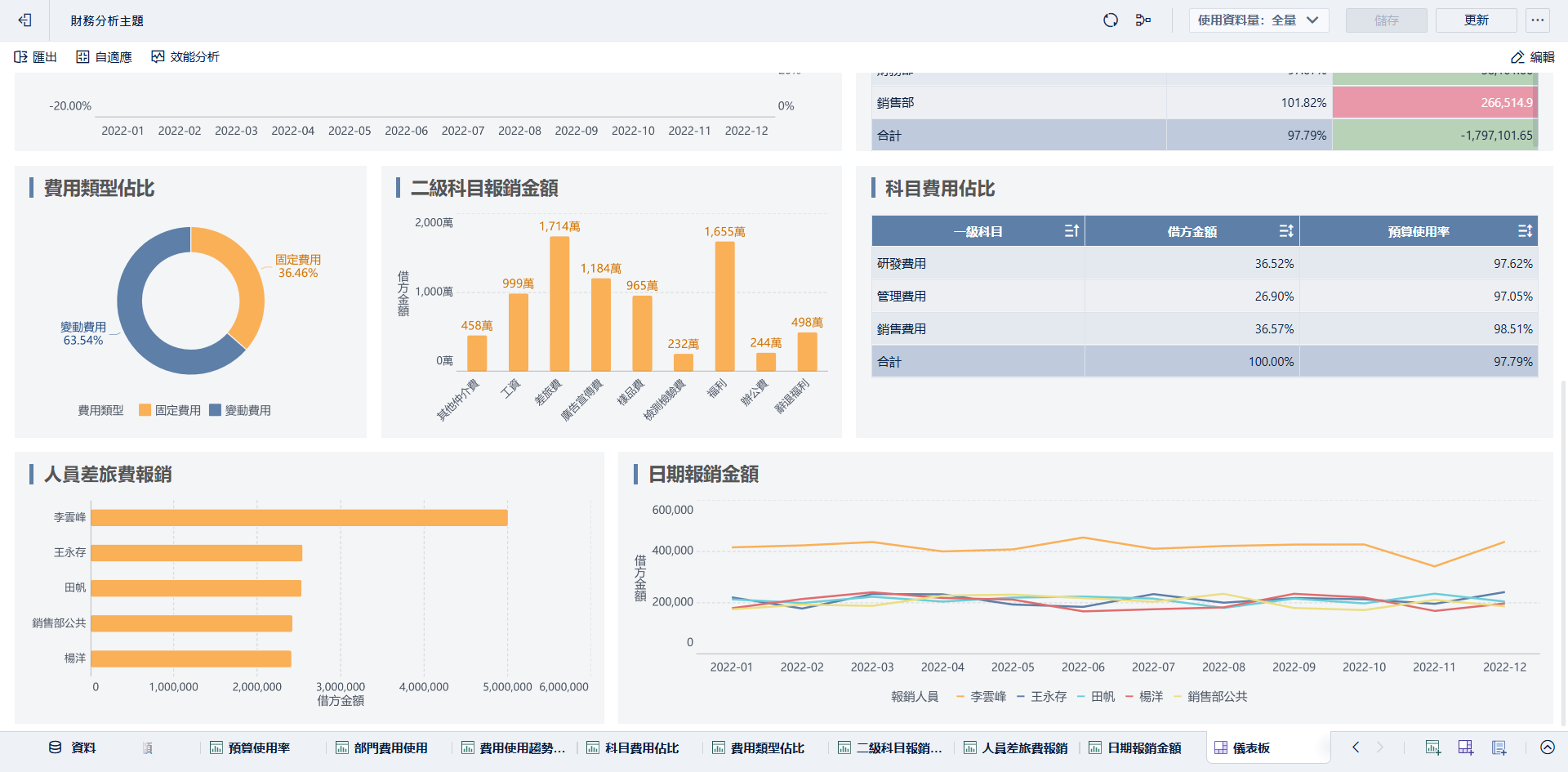Switch to the 科目費用佔比 tab
Image resolution: width=1568 pixels, height=772 pixels.
click(x=633, y=747)
